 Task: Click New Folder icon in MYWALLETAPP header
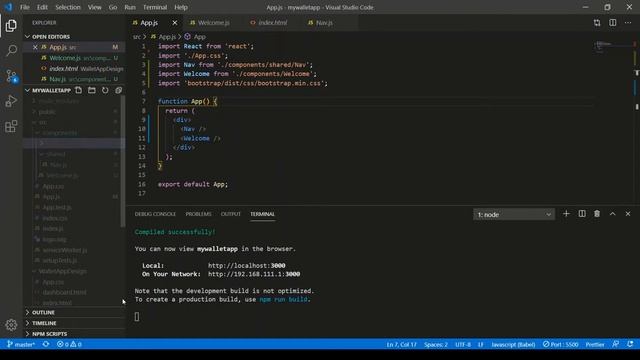92,90
